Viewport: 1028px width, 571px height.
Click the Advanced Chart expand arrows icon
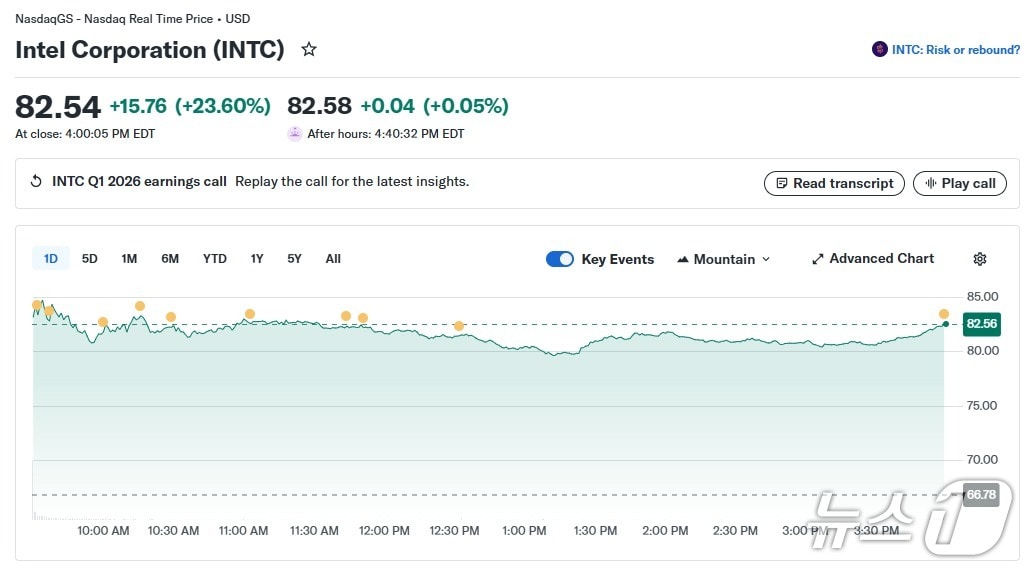pyautogui.click(x=817, y=259)
